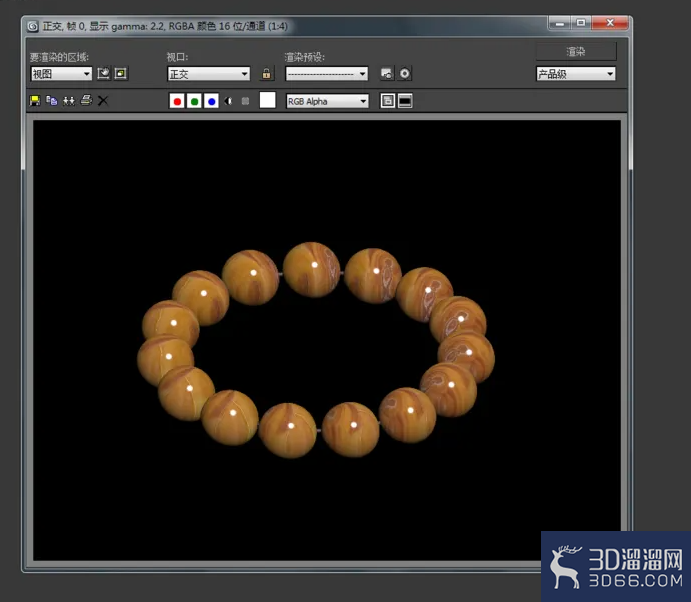Screen dimensions: 691x602
Task: Open Environment and Effects dialog icon
Action: [405, 74]
